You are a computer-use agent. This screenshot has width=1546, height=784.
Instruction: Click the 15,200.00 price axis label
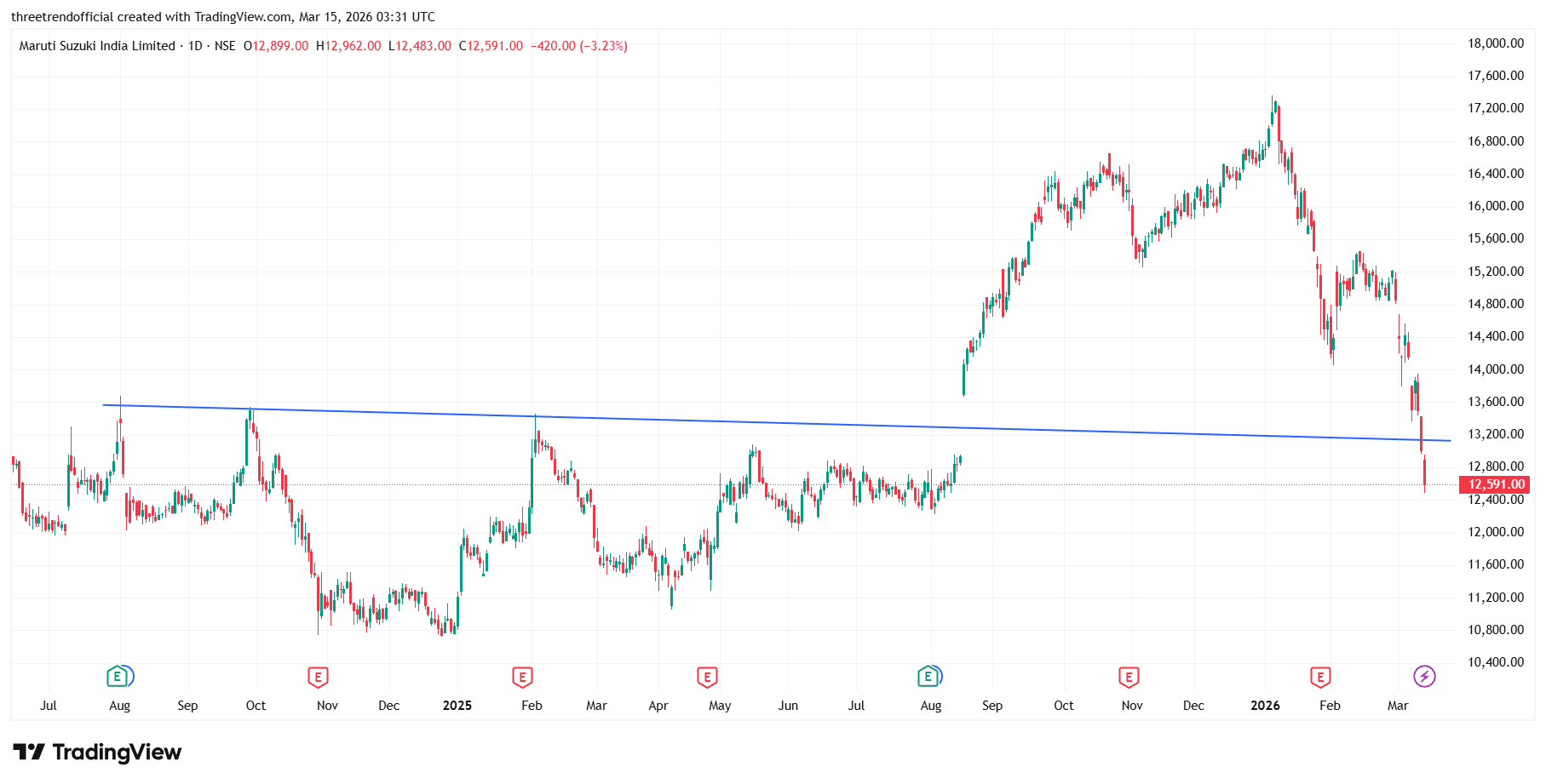click(1496, 272)
